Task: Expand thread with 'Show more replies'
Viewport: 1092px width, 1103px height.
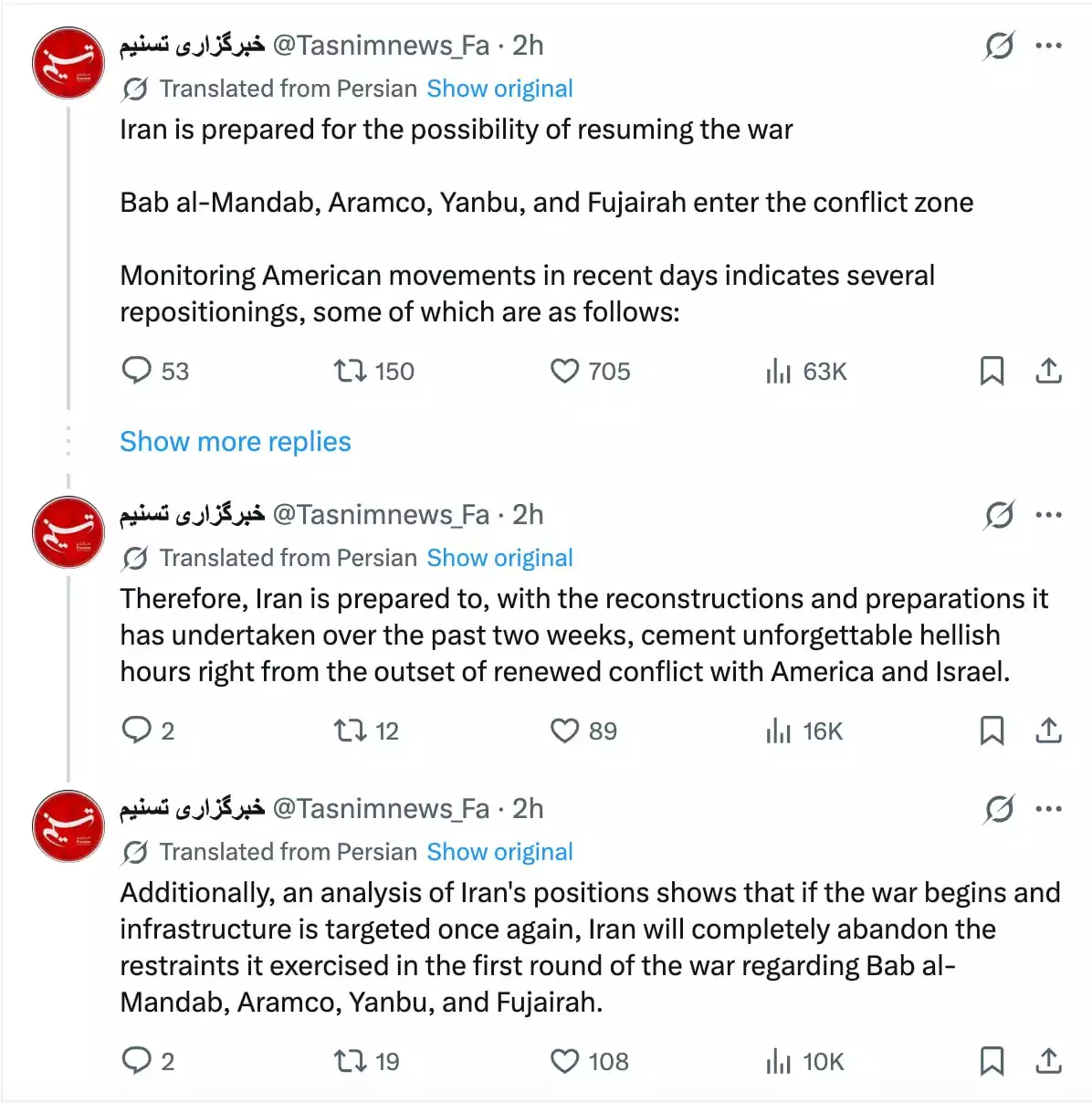Action: coord(236,442)
